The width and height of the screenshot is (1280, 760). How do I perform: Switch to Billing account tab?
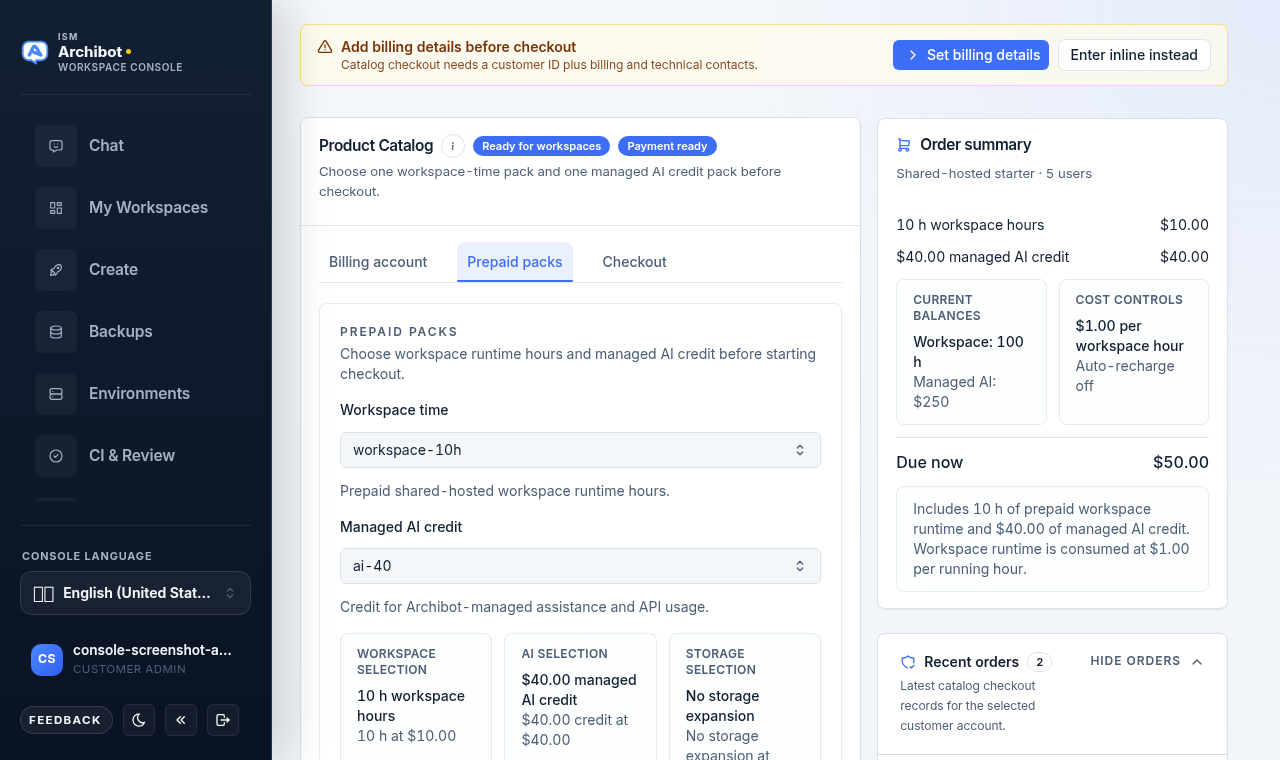pos(378,262)
